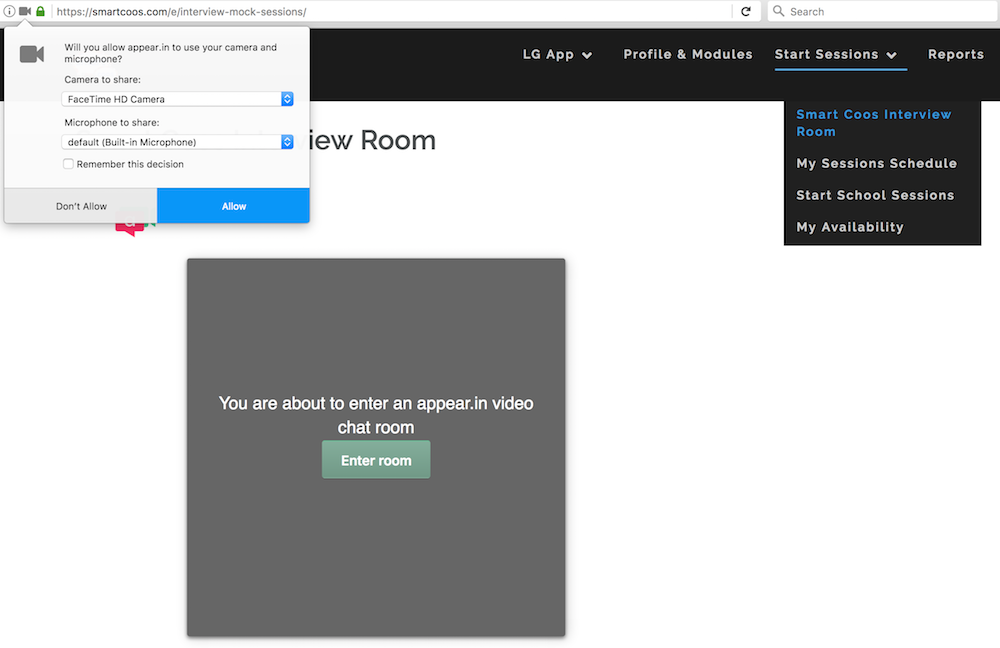The image size is (1000, 648).
Task: Select Start School Sessions submenu entry
Action: (x=875, y=195)
